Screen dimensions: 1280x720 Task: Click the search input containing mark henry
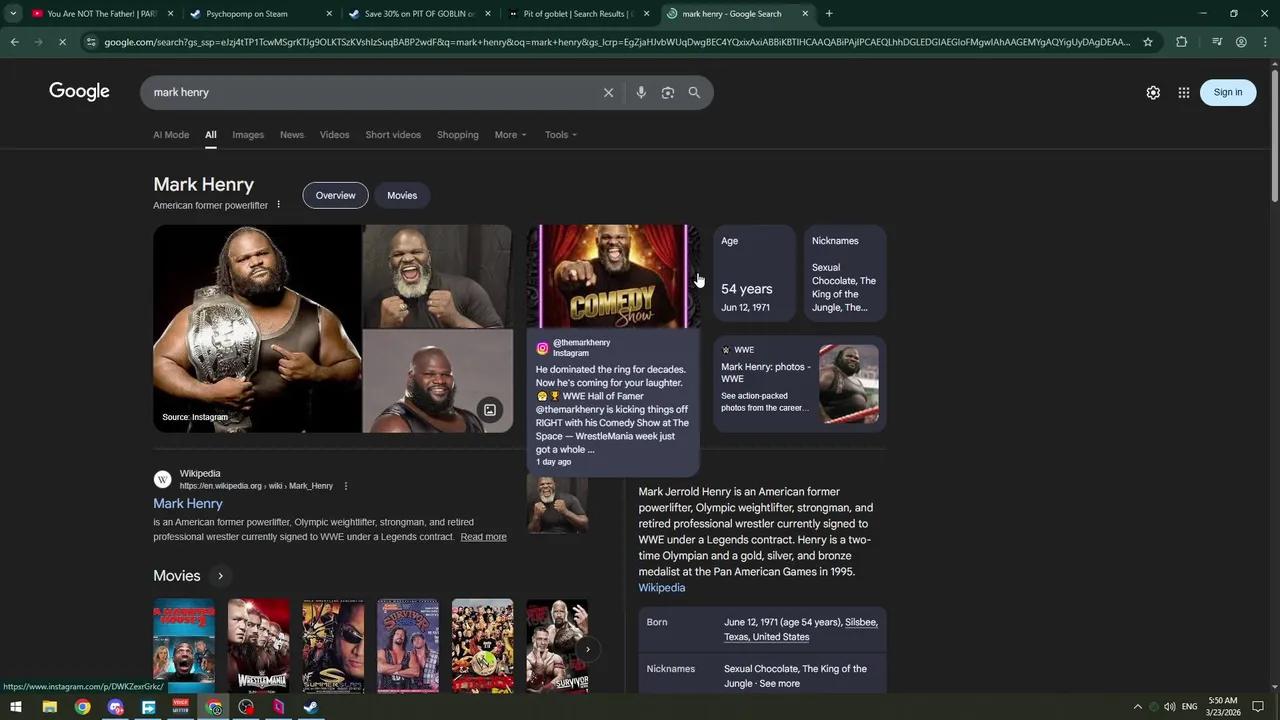(x=370, y=92)
